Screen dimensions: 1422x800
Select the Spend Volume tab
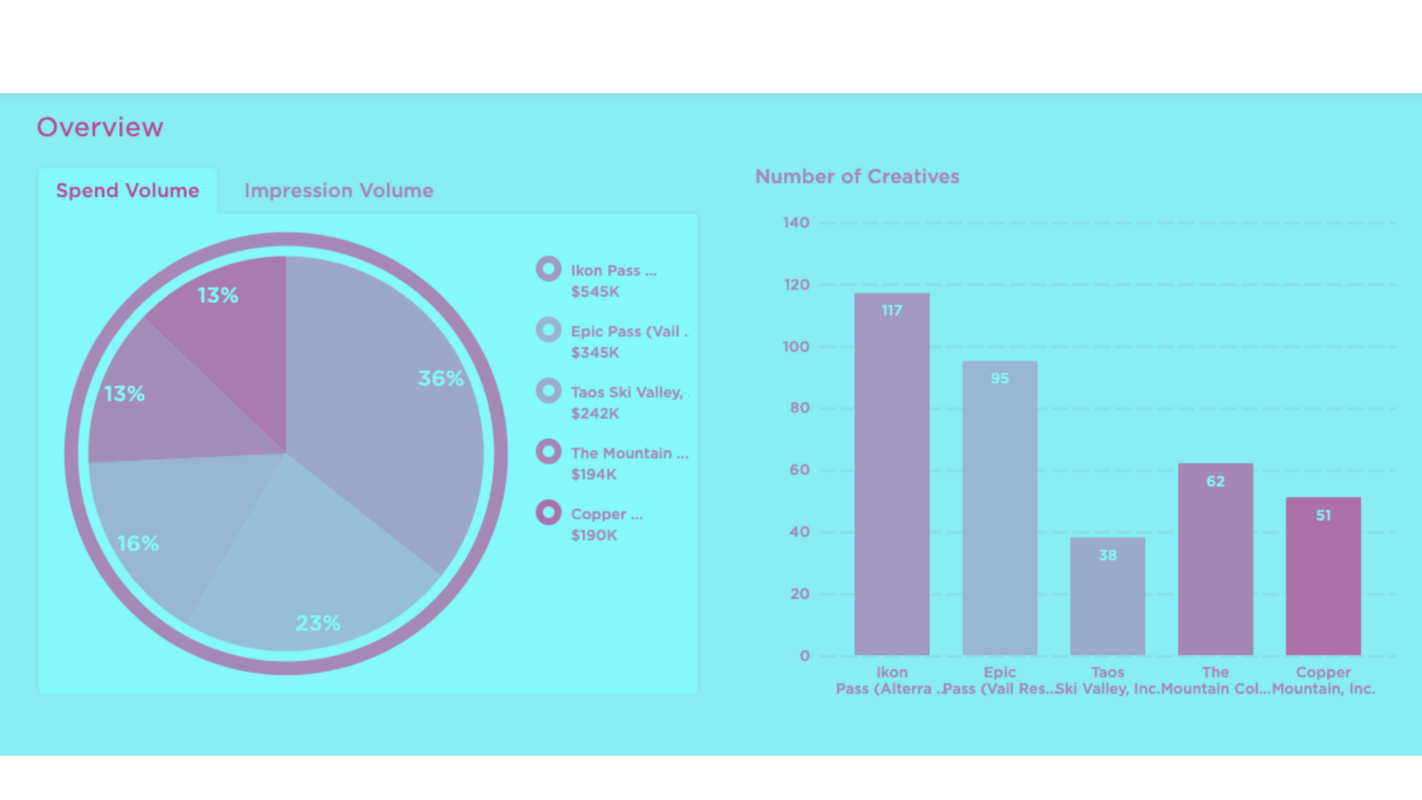click(128, 190)
